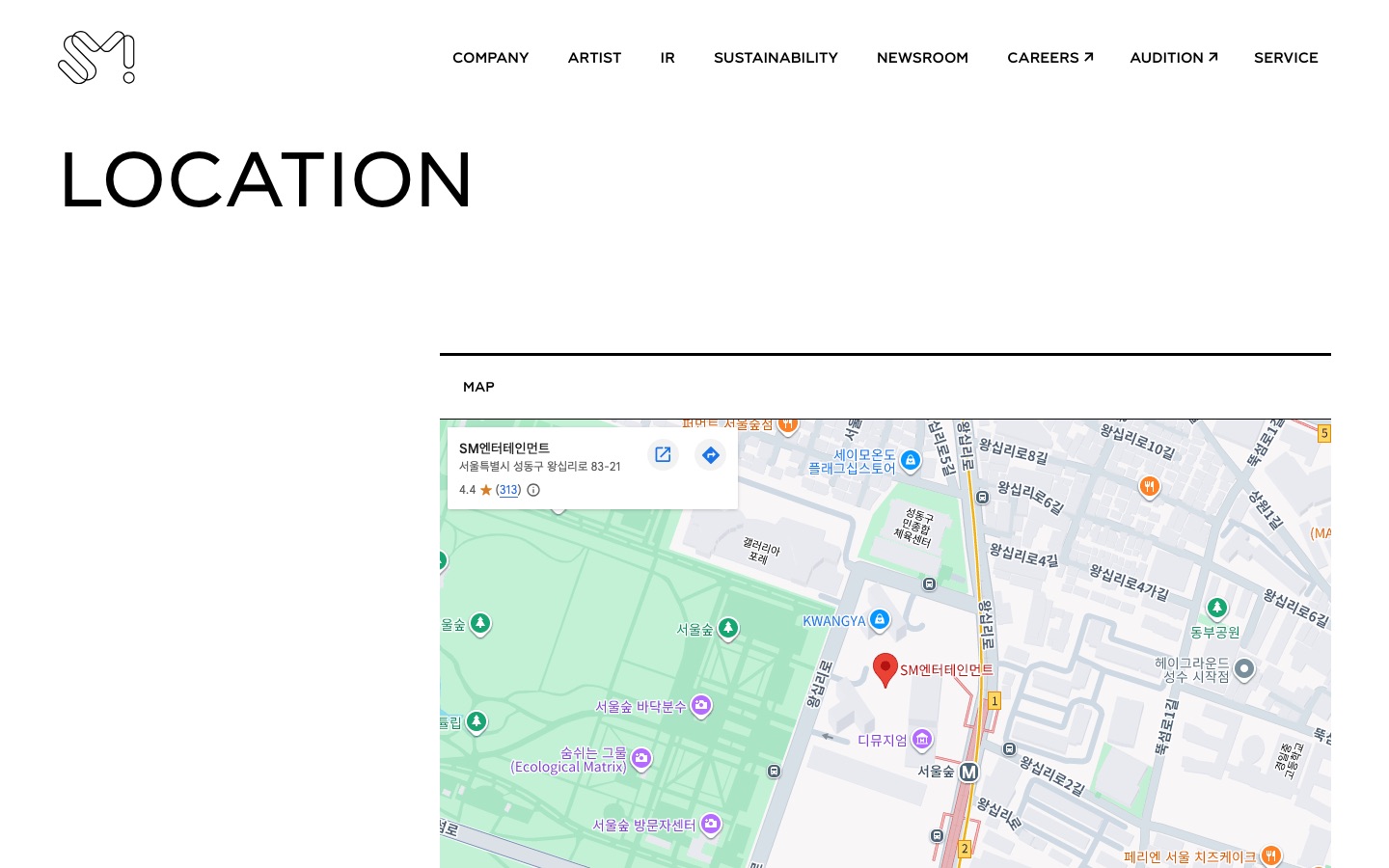Go to the CAREERS external link
Viewport: 1389px width, 868px height.
[1049, 58]
